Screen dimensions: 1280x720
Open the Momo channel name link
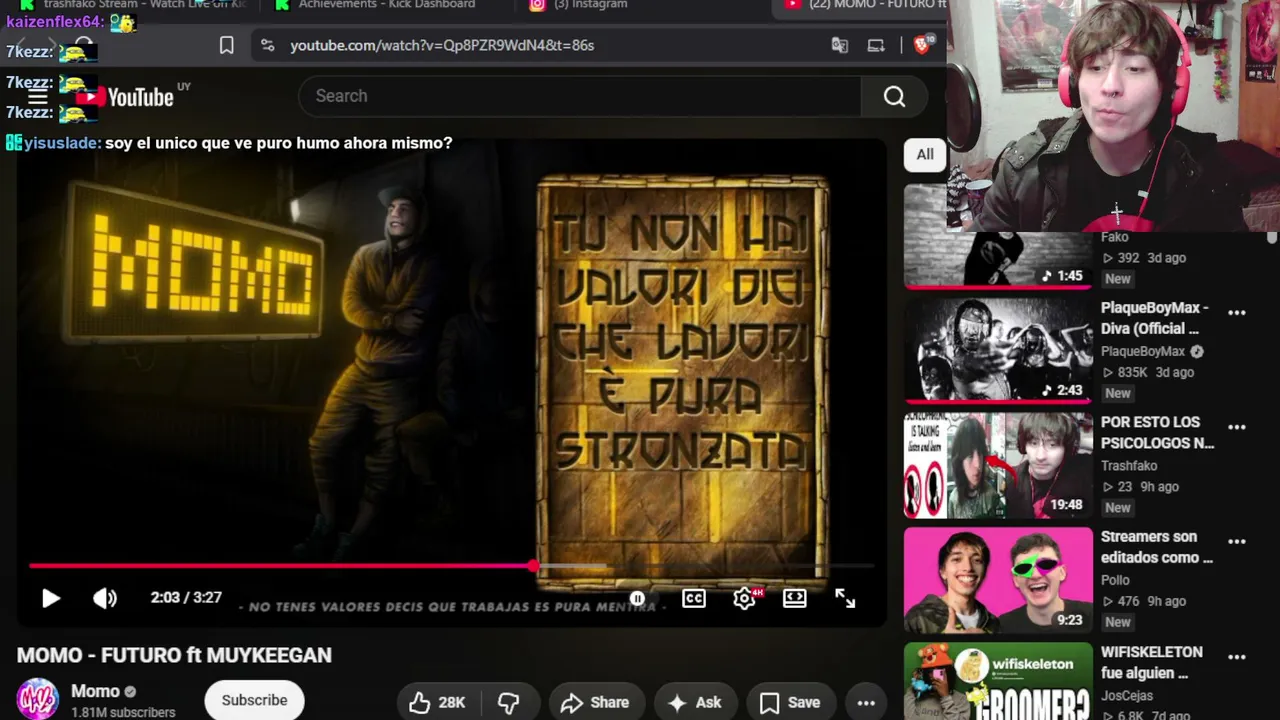[95, 691]
